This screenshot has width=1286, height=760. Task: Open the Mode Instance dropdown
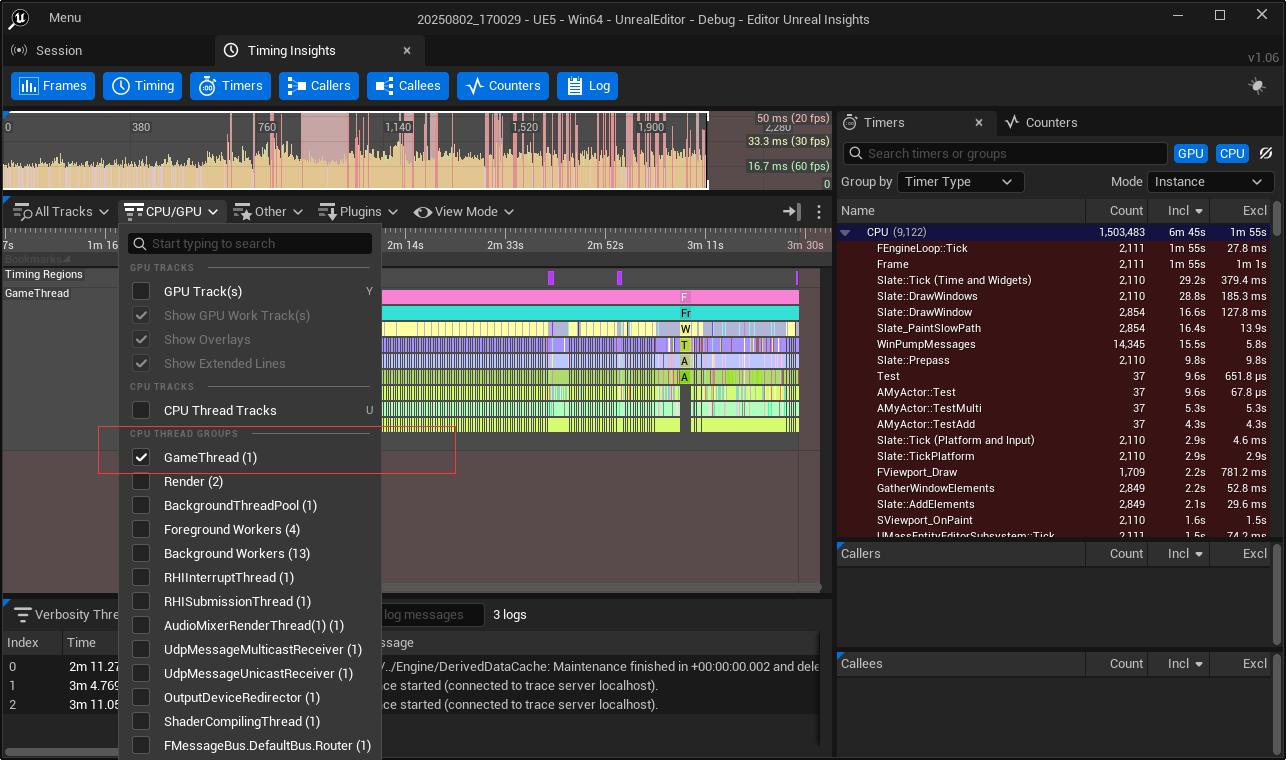point(1210,182)
